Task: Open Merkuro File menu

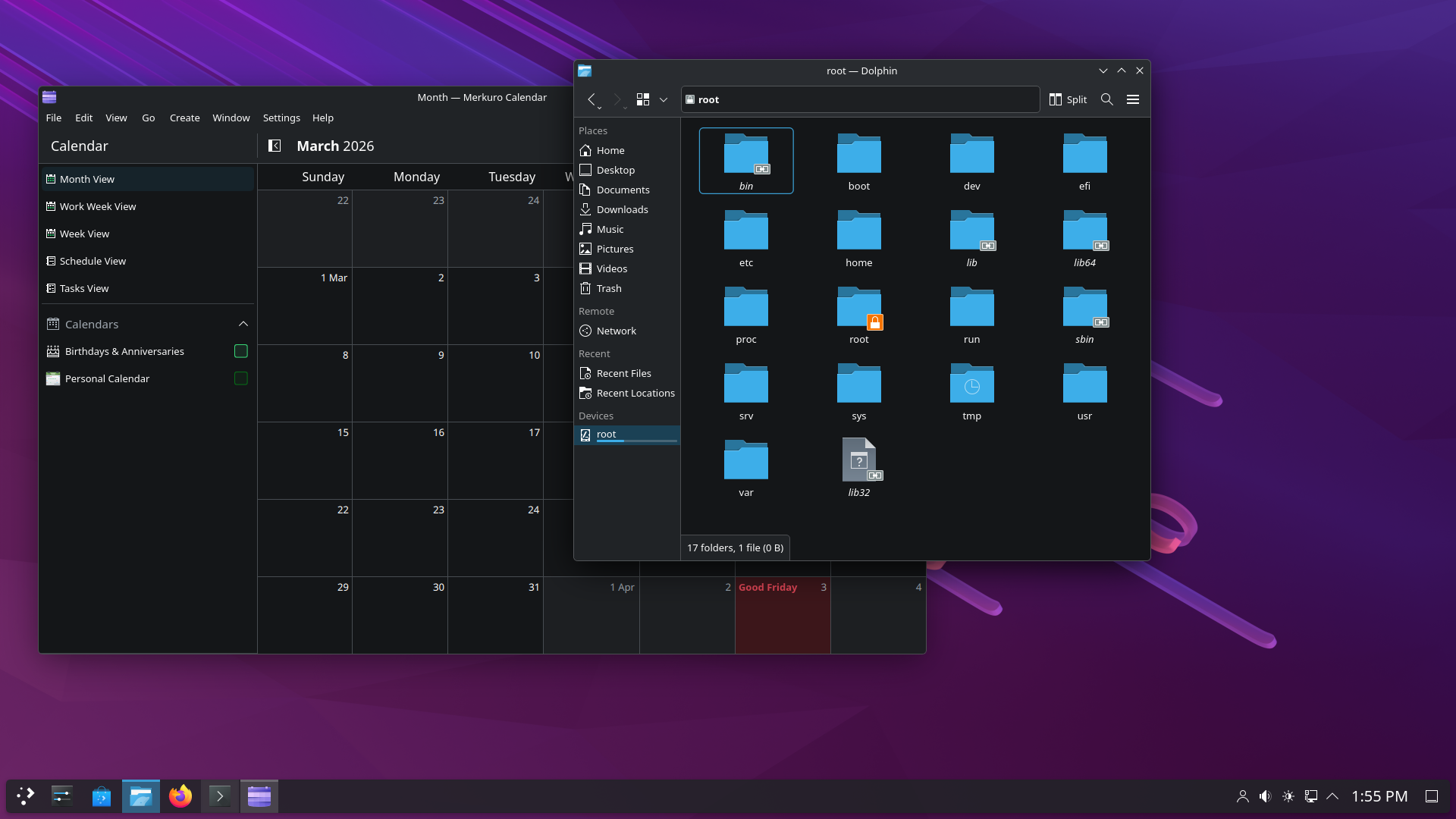Action: (x=54, y=118)
